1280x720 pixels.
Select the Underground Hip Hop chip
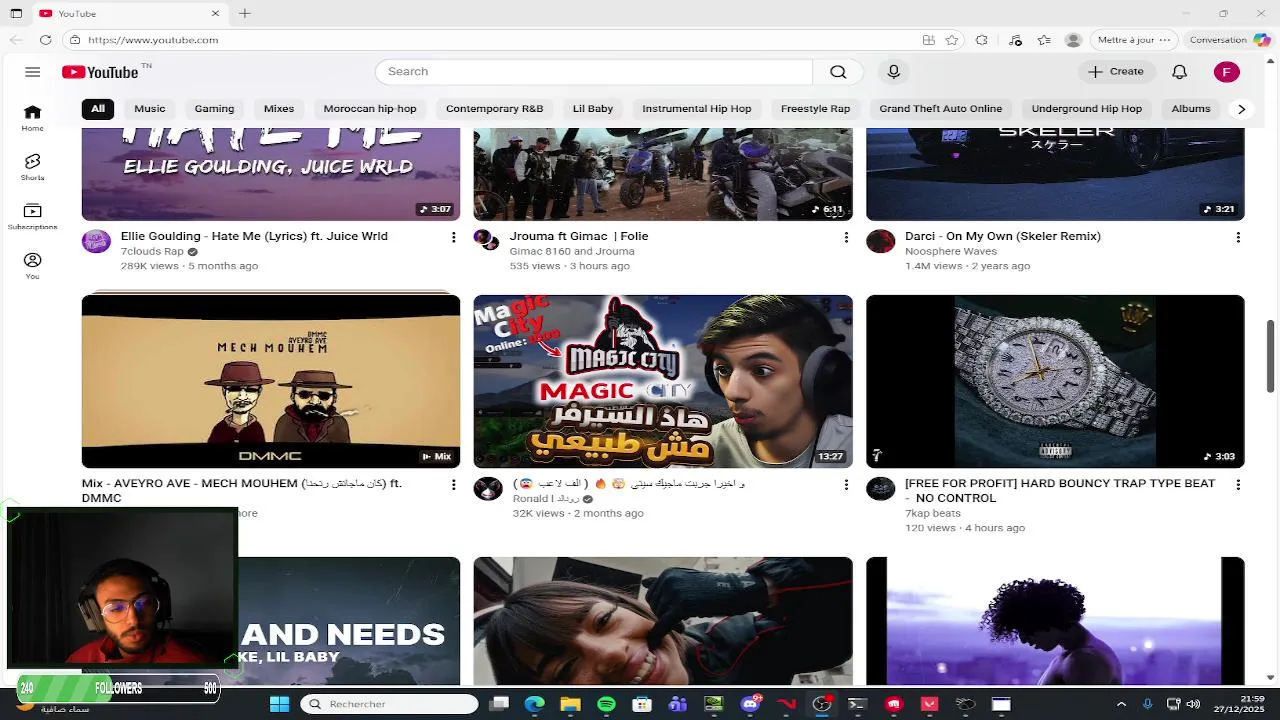click(x=1087, y=109)
